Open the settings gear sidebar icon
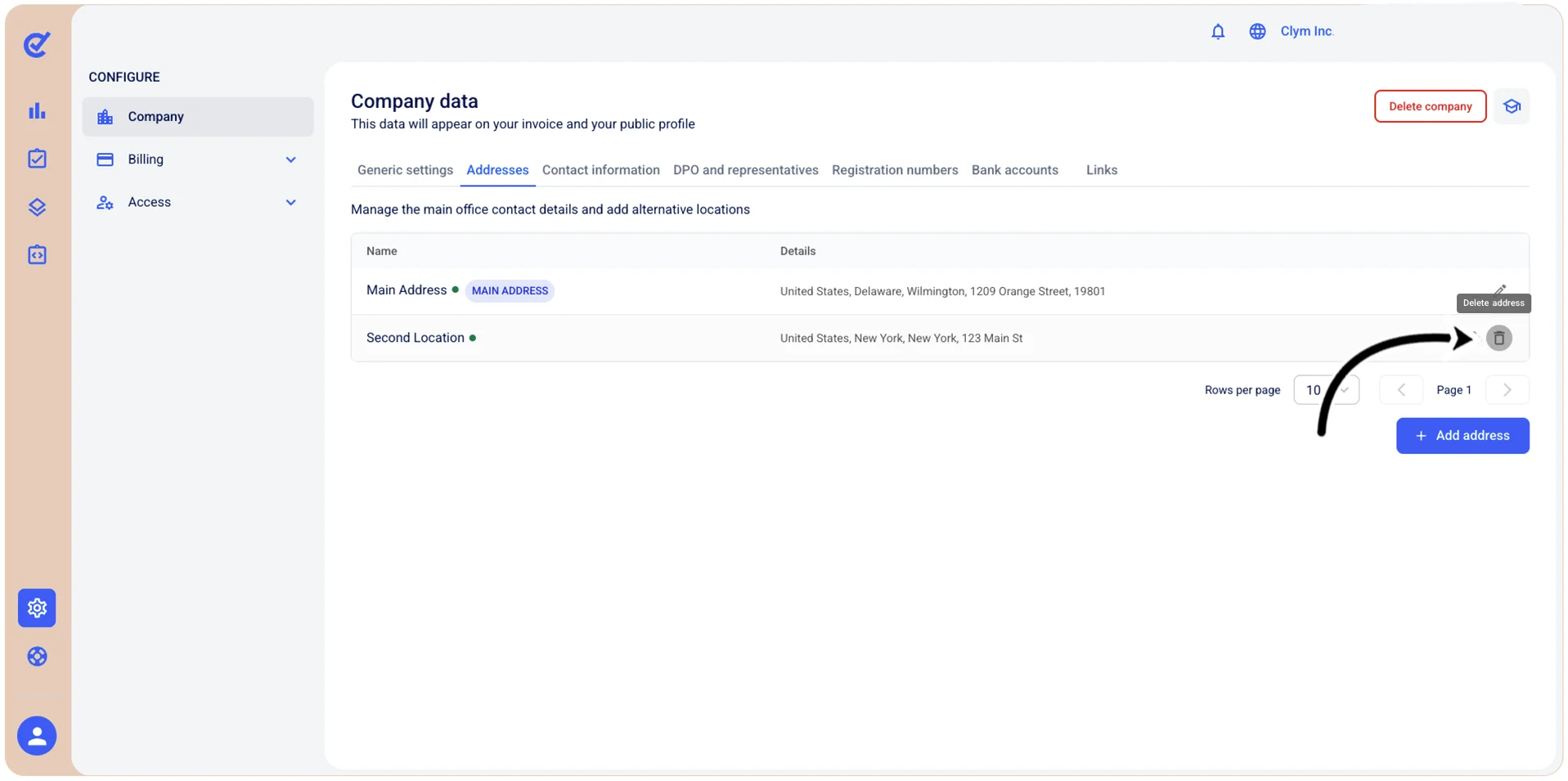 pyautogui.click(x=37, y=608)
